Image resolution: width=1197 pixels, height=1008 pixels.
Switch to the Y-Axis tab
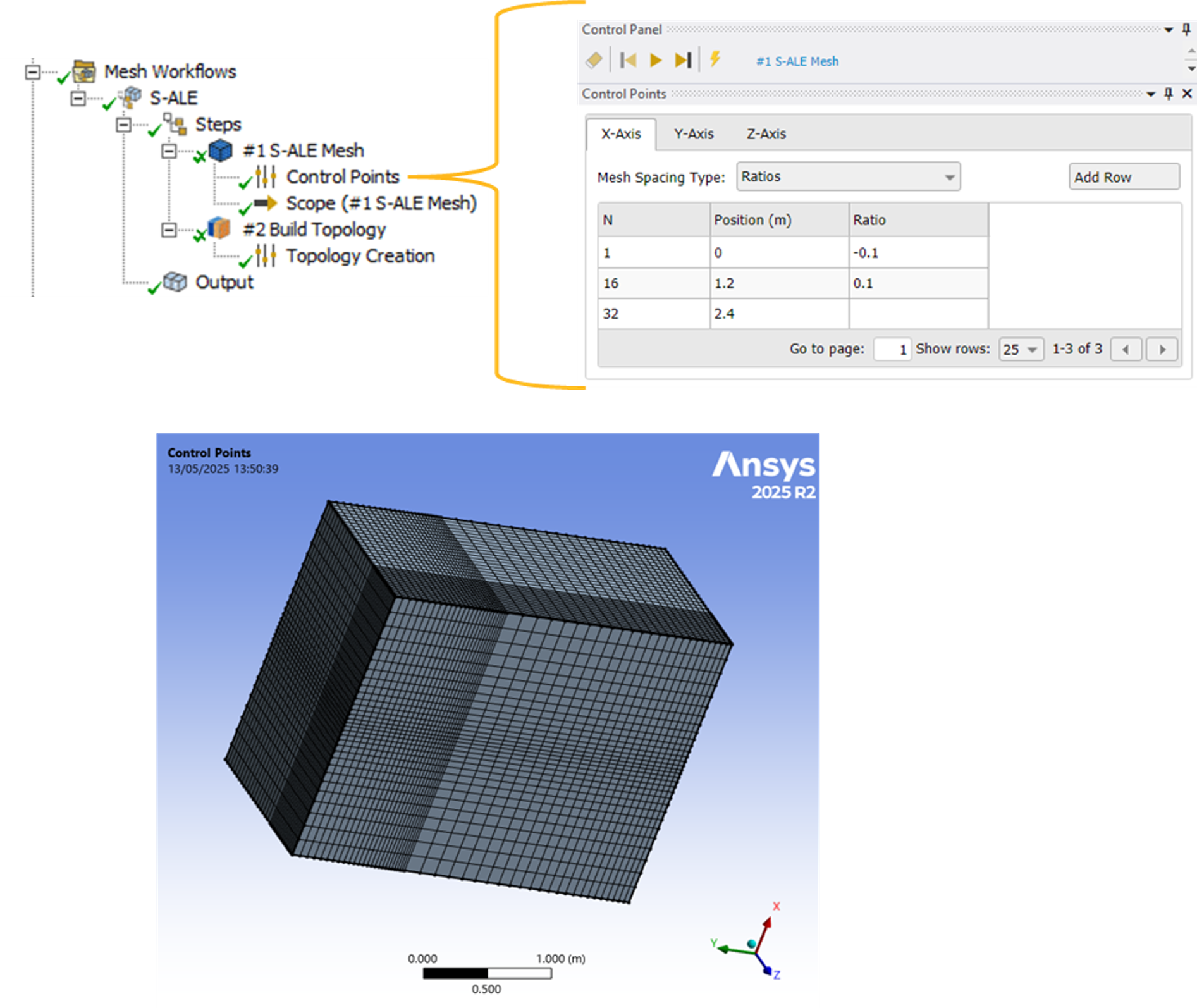pyautogui.click(x=693, y=134)
